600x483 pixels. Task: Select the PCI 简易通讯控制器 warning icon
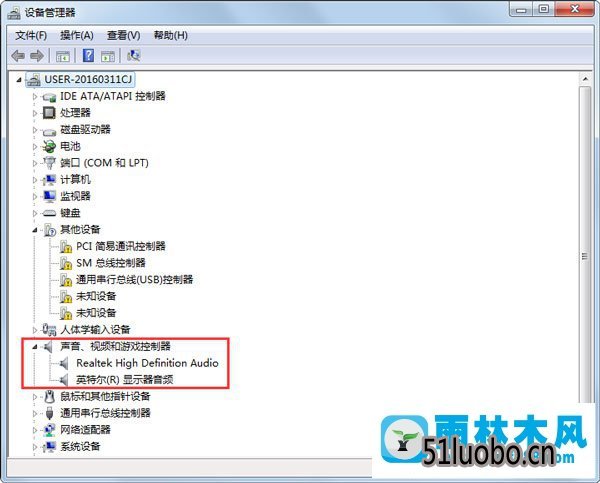(66, 246)
